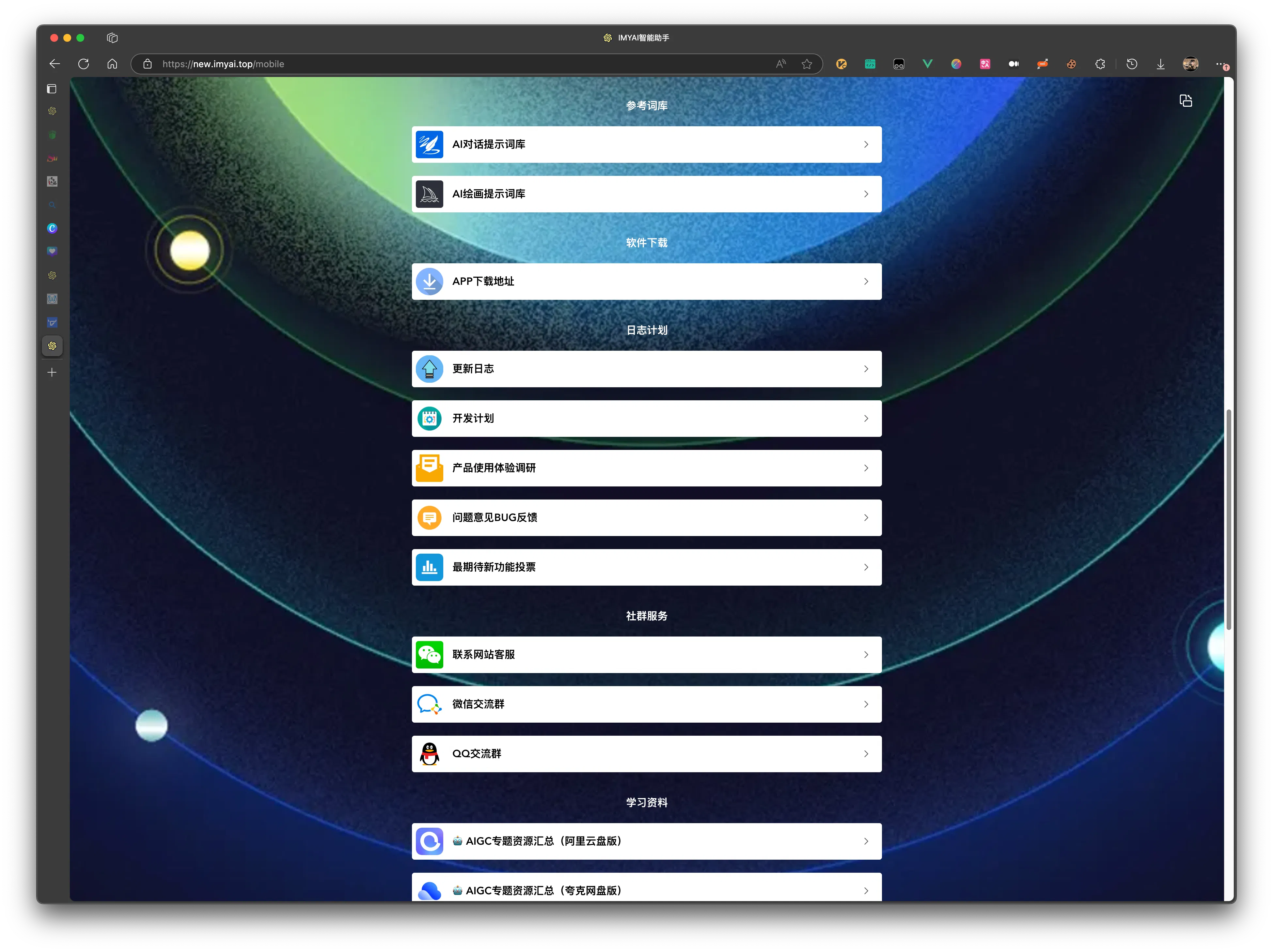Viewport: 1273px width, 952px height.
Task: Click the QQ交流群 row chevron
Action: point(866,754)
